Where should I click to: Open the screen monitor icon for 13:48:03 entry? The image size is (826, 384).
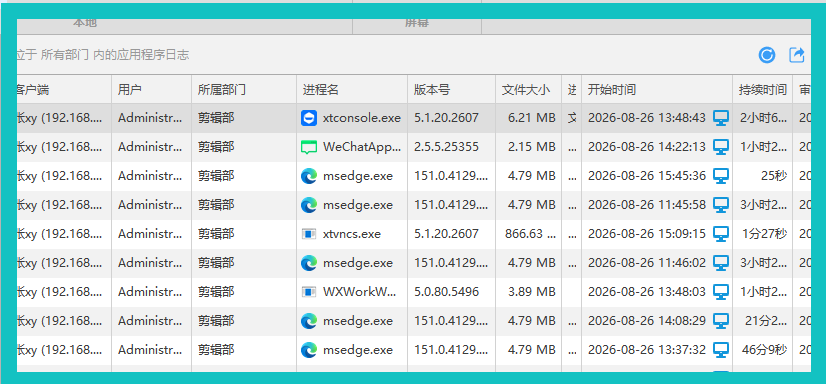[721, 292]
